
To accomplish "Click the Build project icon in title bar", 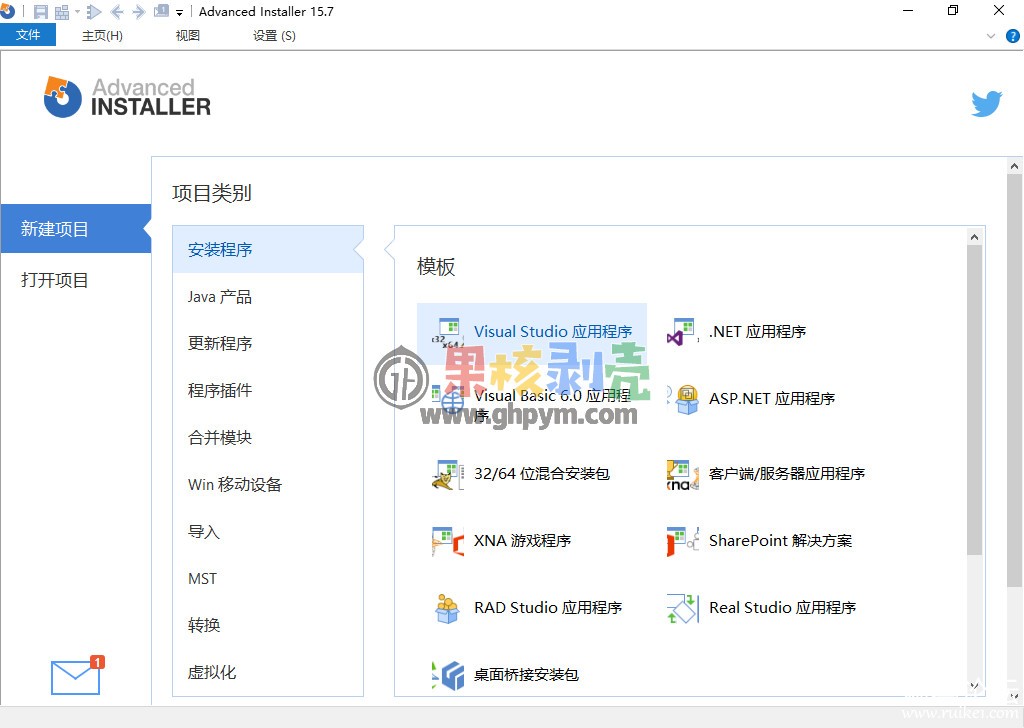I will coord(63,12).
